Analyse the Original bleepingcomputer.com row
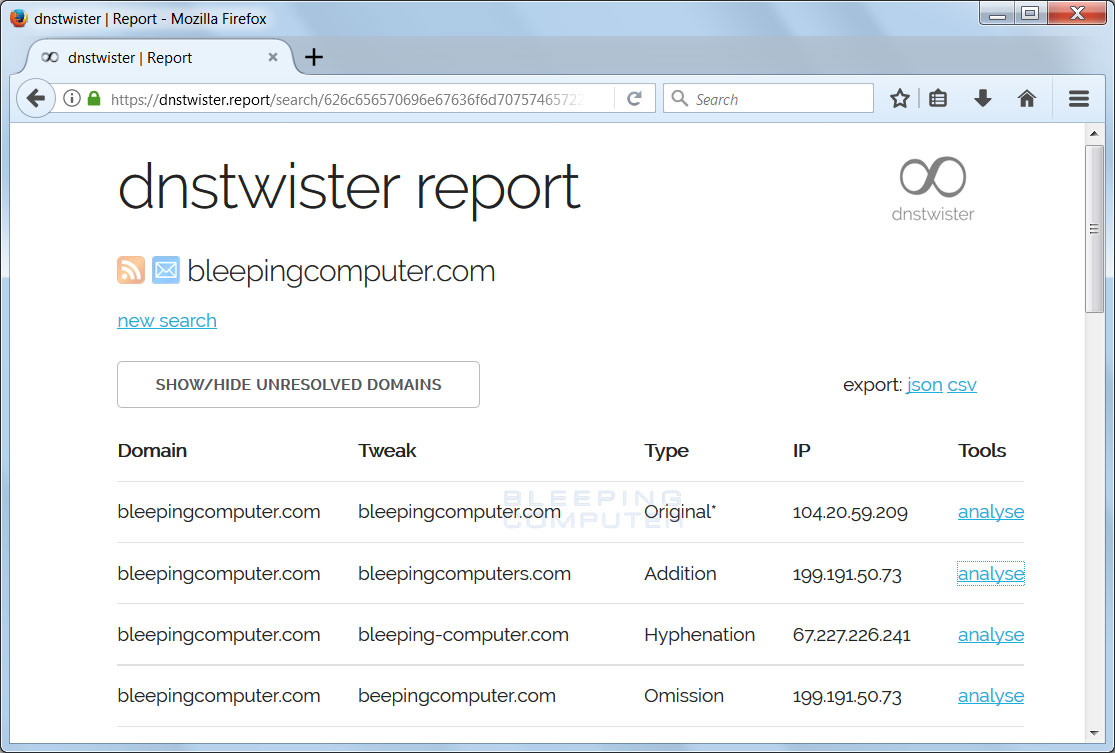This screenshot has width=1115, height=753. (x=991, y=512)
